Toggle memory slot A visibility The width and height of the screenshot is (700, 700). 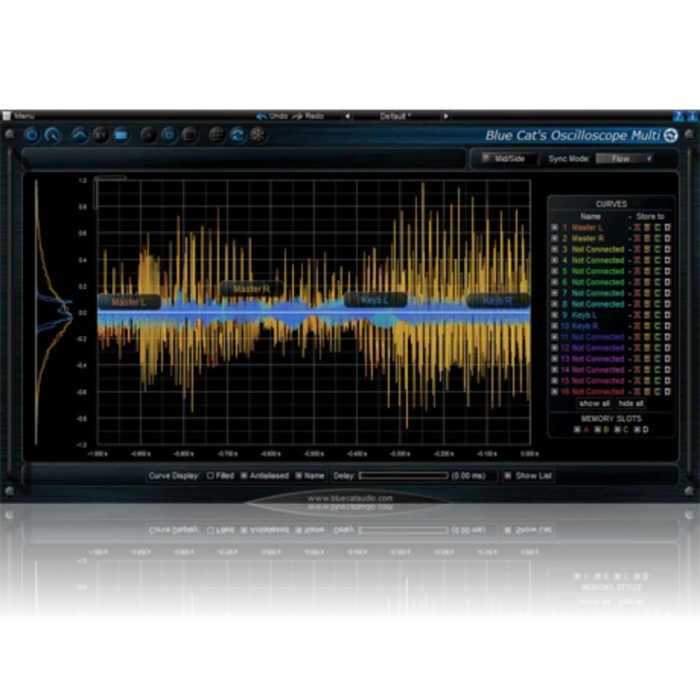pos(577,429)
